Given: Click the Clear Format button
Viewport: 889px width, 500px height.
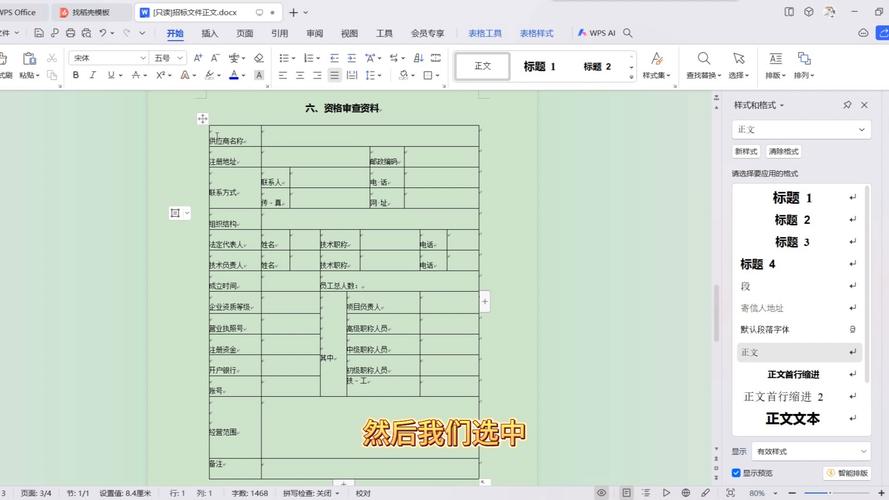Looking at the screenshot, I should (x=784, y=151).
